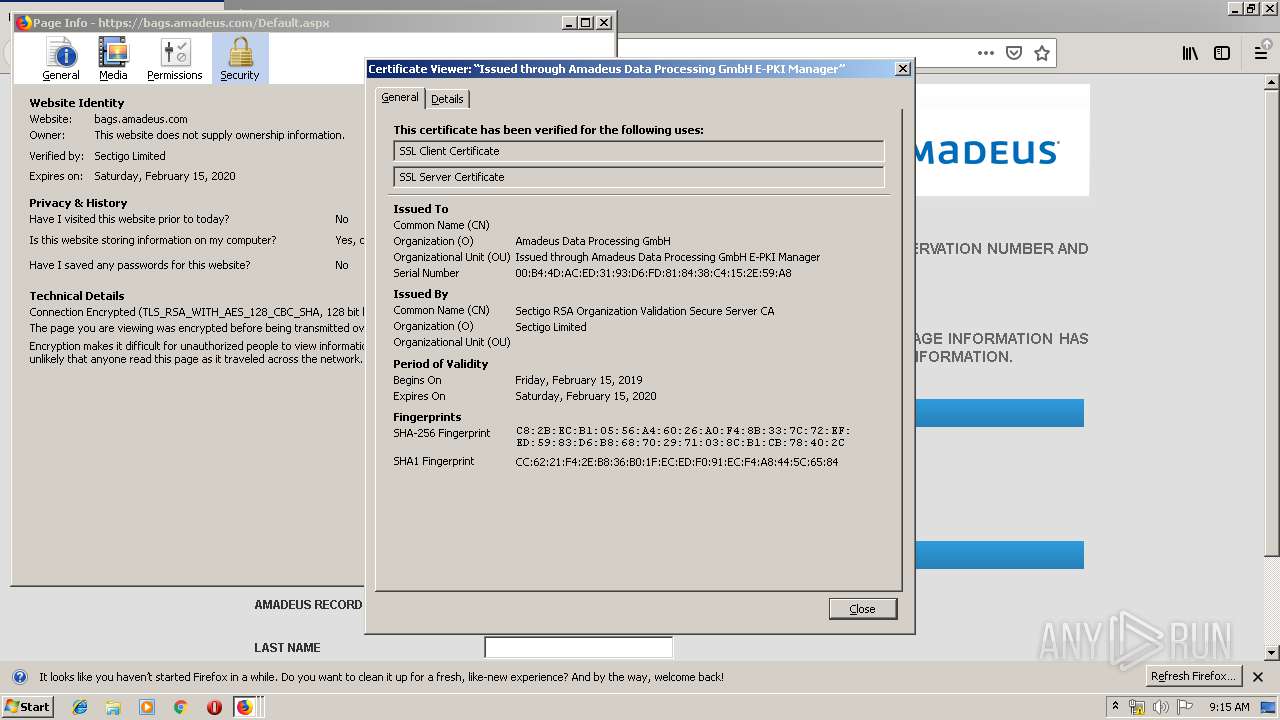Click the SHA1 fingerprint value
The image size is (1280, 720).
point(676,462)
